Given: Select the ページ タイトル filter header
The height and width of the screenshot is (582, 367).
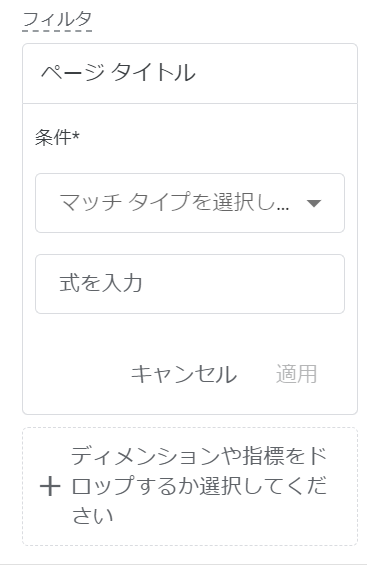Looking at the screenshot, I should tap(190, 73).
